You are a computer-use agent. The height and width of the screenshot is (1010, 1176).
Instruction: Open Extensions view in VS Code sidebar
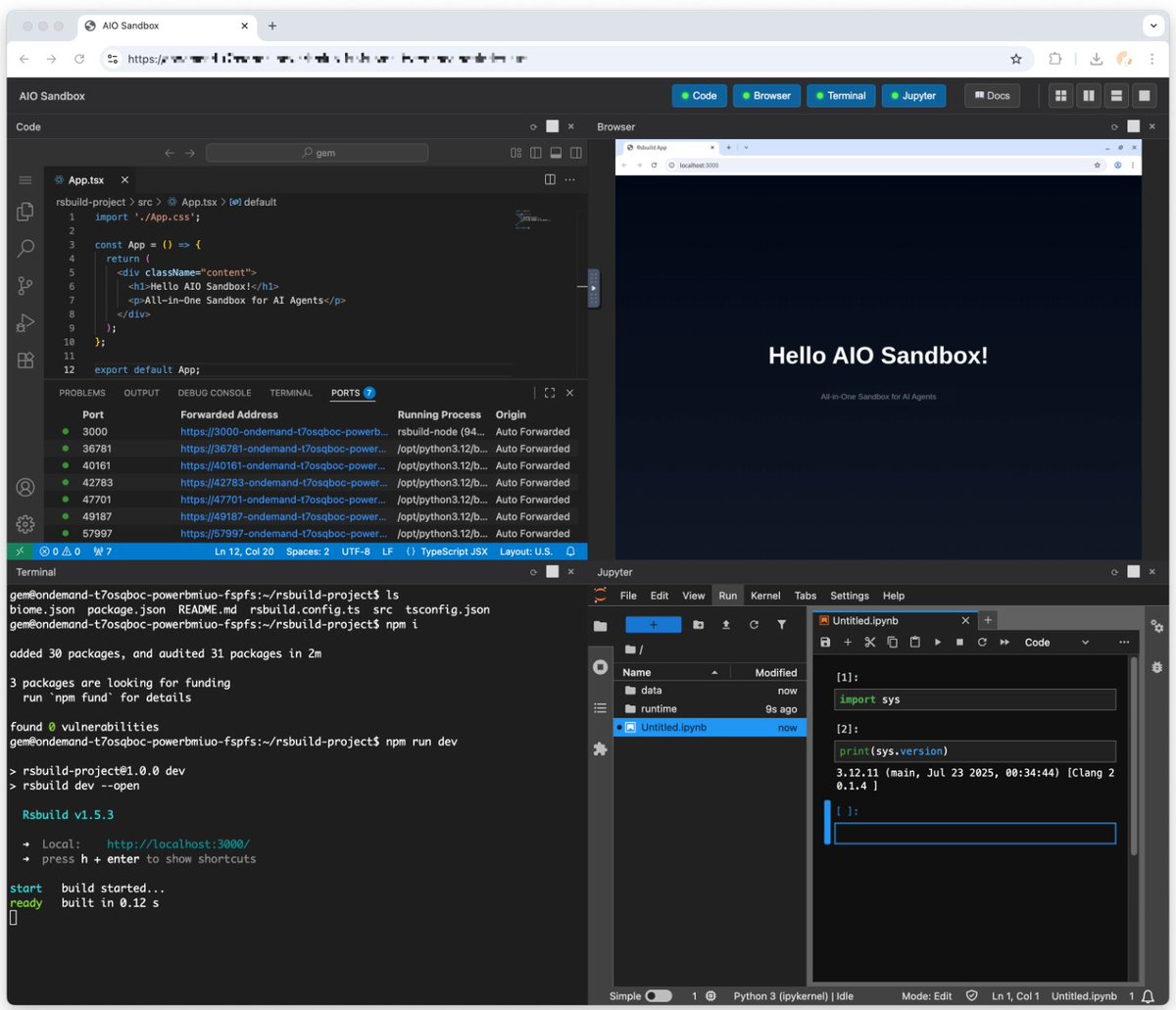click(x=25, y=360)
